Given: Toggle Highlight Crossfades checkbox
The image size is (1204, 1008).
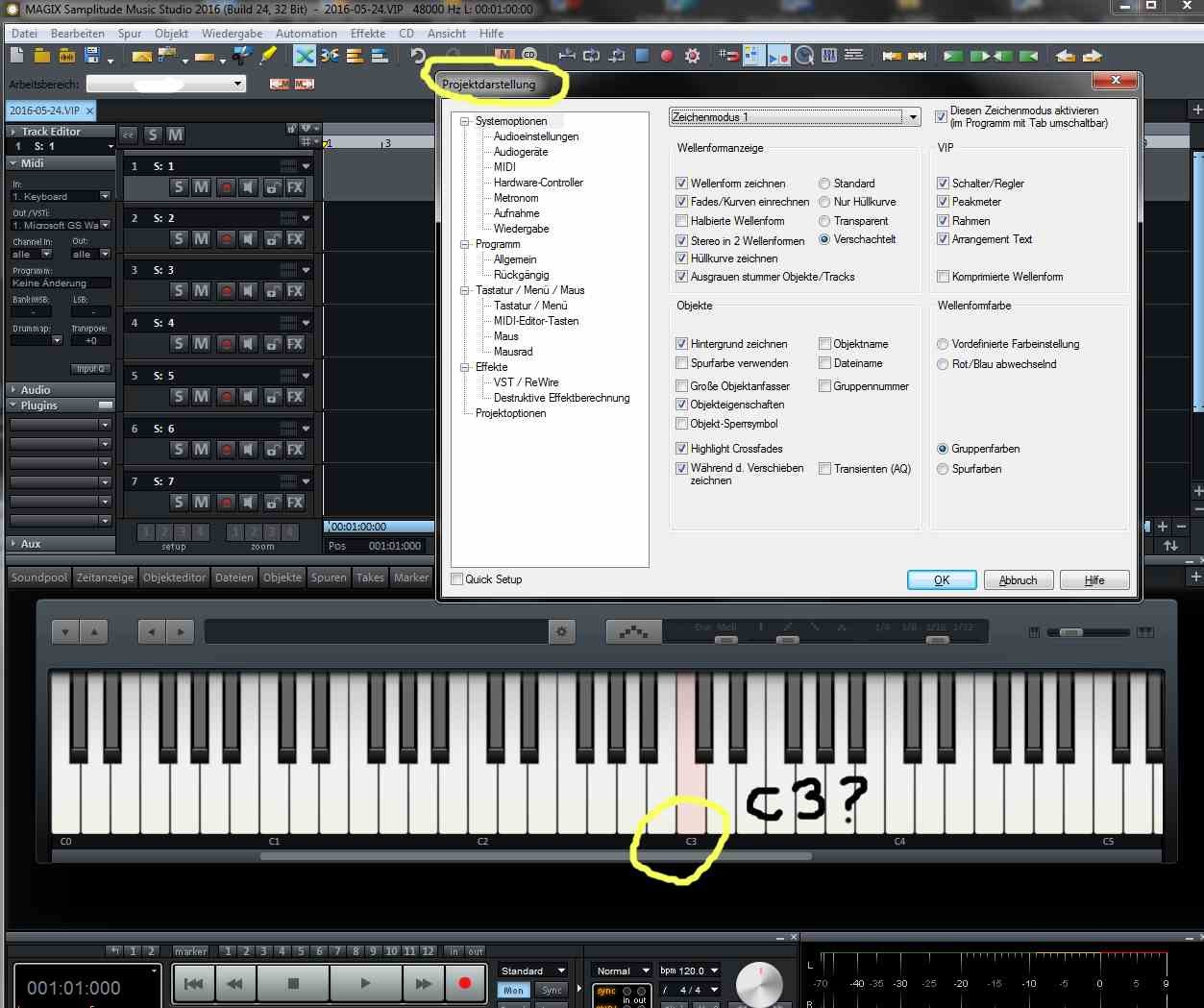Looking at the screenshot, I should pyautogui.click(x=681, y=449).
